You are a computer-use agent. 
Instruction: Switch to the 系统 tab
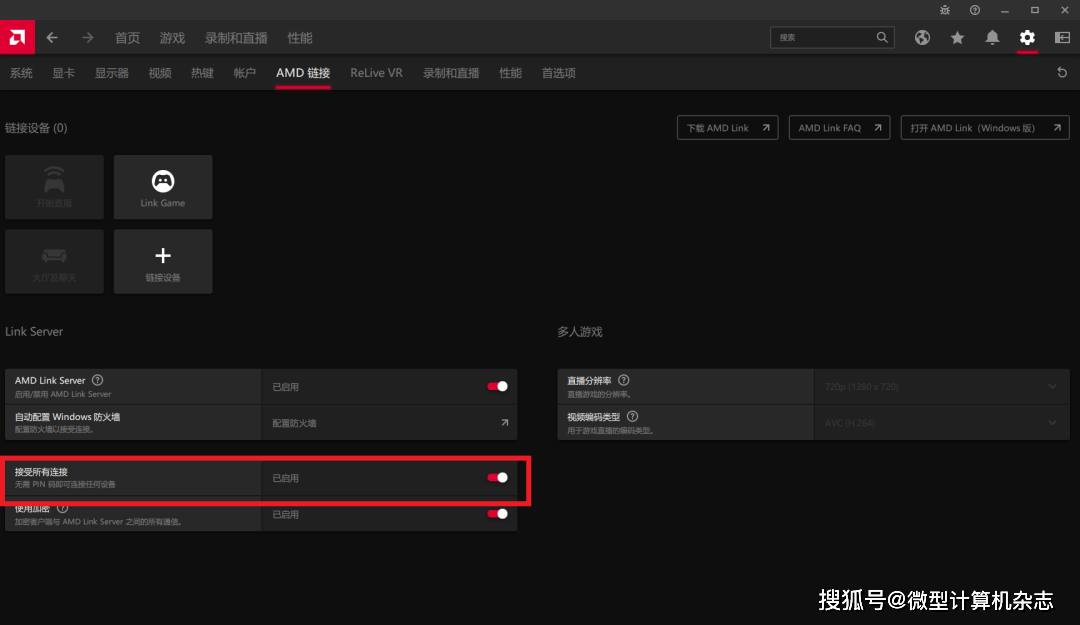(21, 73)
